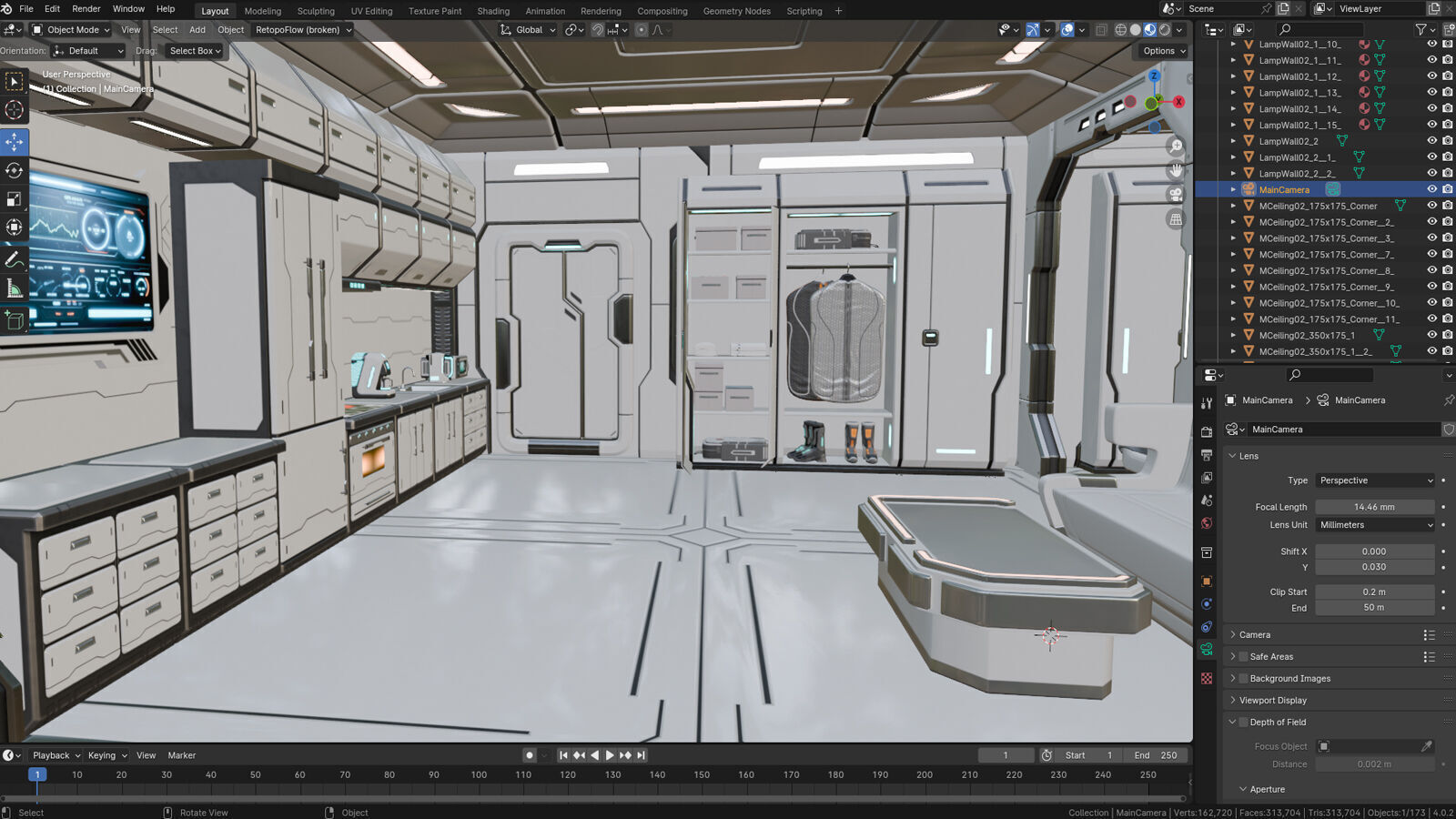Activate the Scale tool
Screen dimensions: 1456x819
[15, 199]
